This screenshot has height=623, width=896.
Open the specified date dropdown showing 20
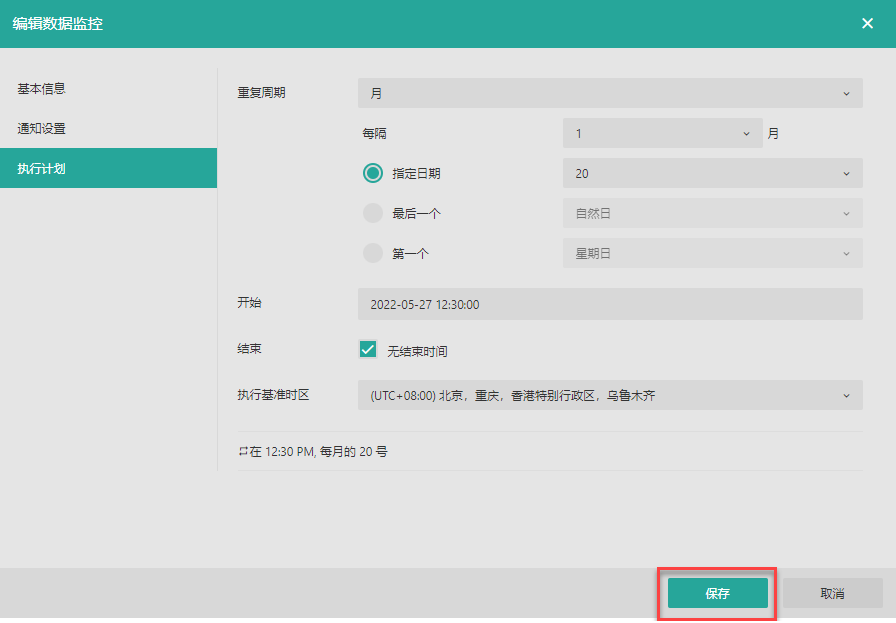713,173
